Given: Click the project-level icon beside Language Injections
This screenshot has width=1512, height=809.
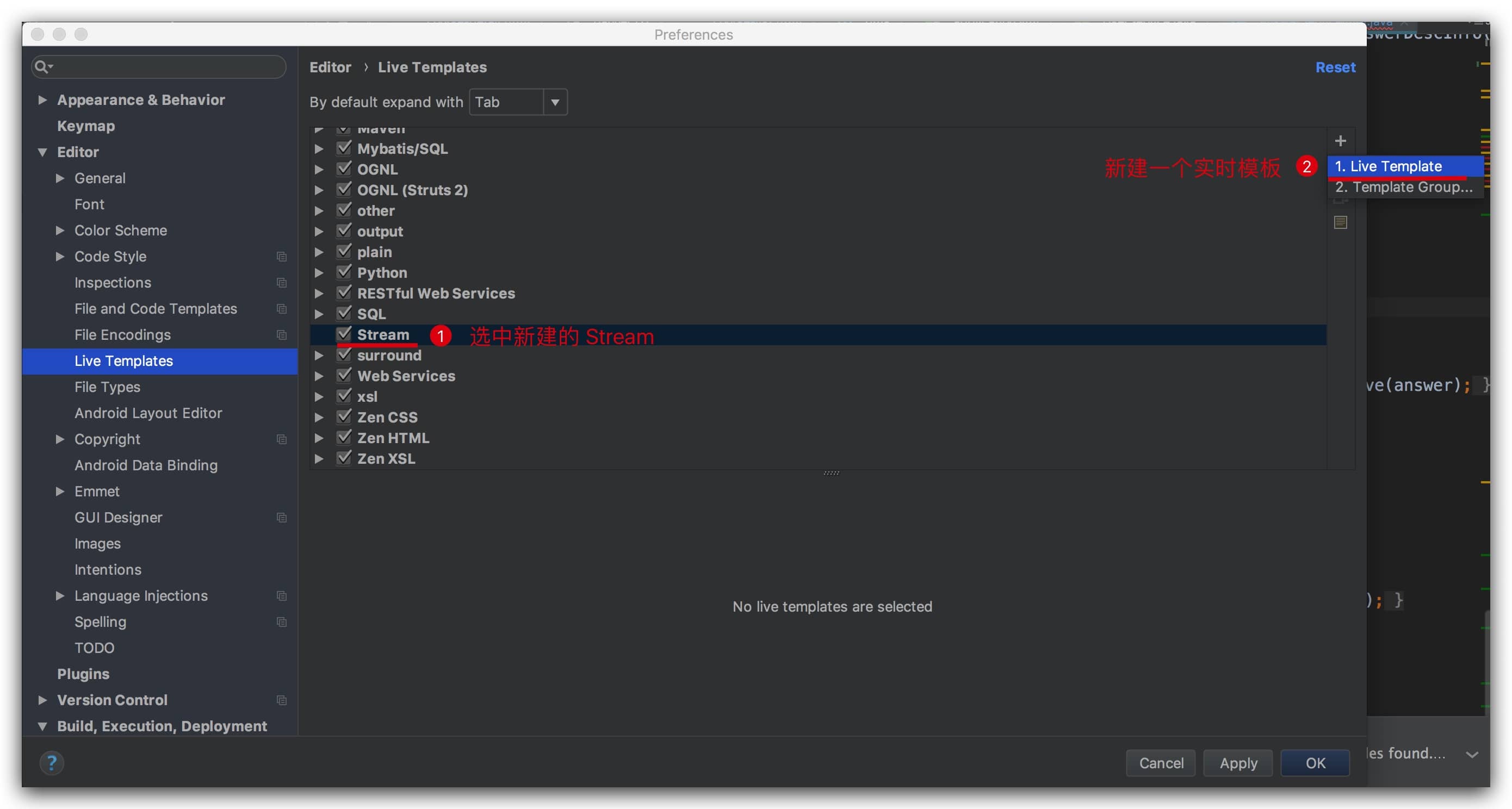Looking at the screenshot, I should pos(282,596).
